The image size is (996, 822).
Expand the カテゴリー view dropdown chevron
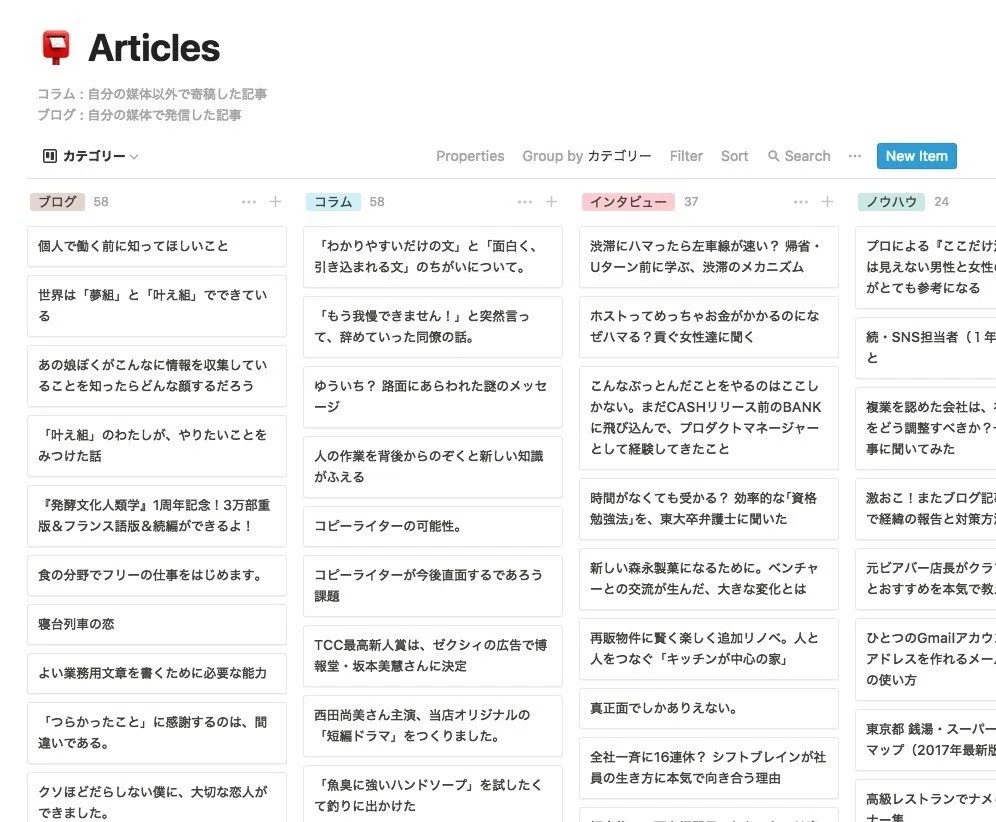(134, 156)
